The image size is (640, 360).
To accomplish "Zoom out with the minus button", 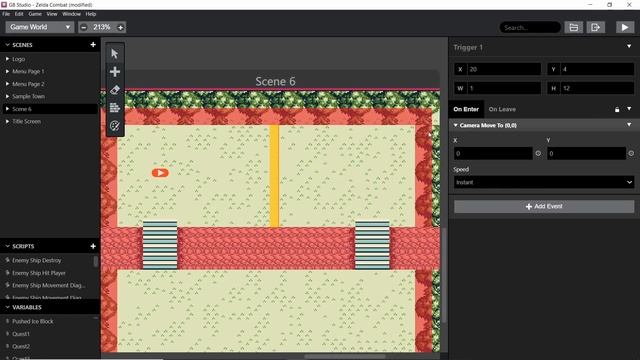I will 84,27.
